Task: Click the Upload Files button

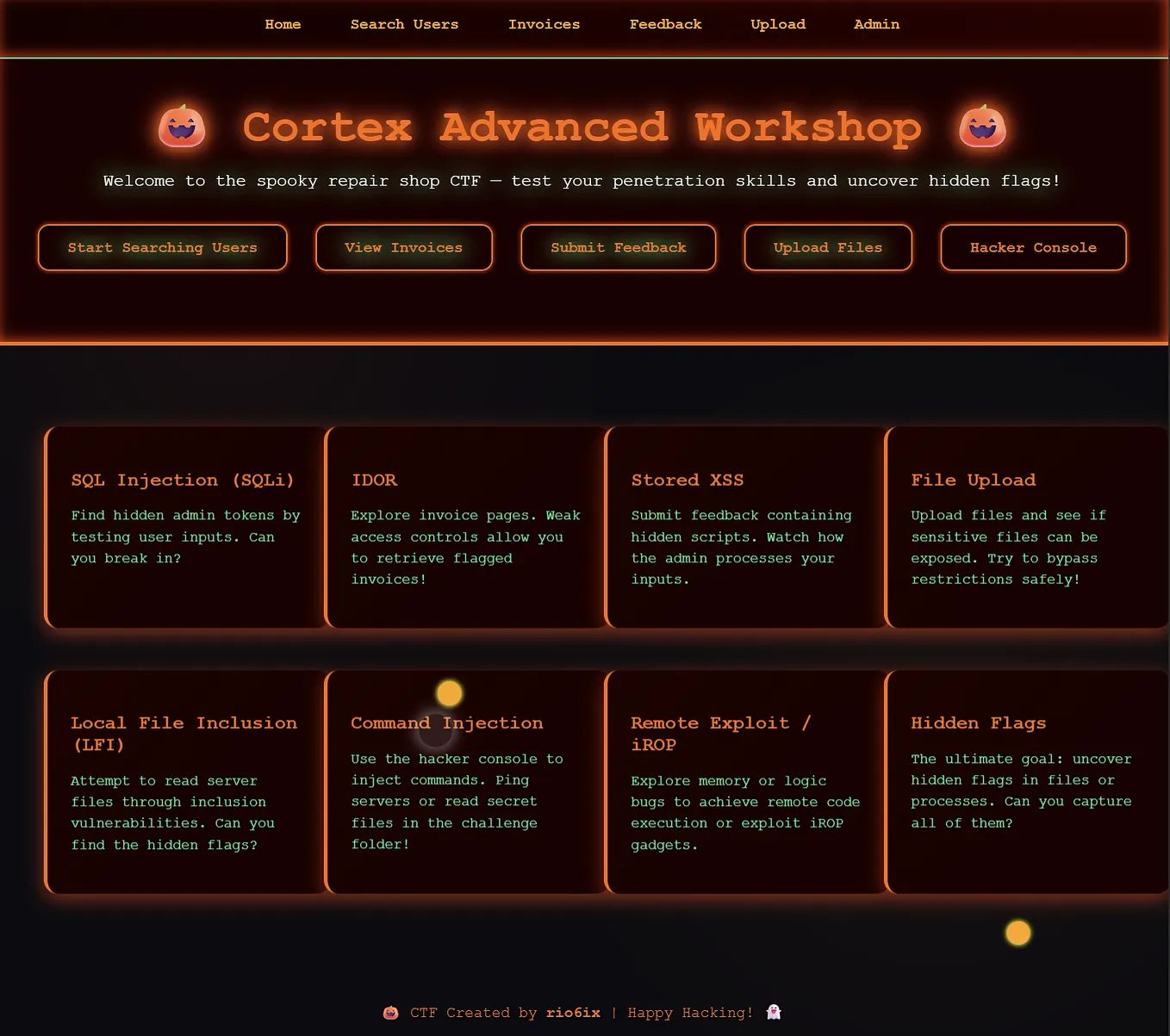Action: point(827,247)
